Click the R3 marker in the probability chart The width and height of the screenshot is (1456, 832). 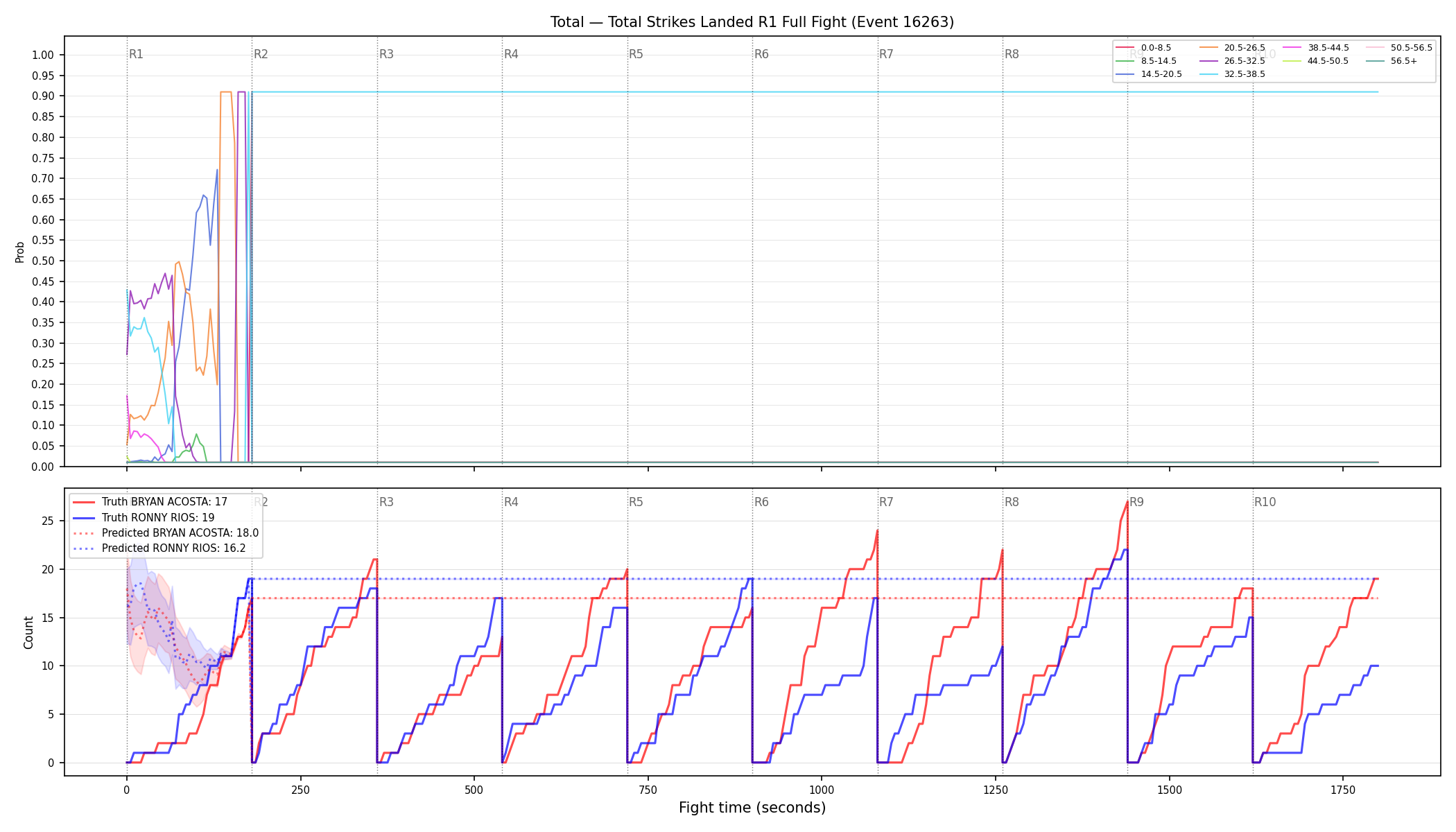click(386, 54)
